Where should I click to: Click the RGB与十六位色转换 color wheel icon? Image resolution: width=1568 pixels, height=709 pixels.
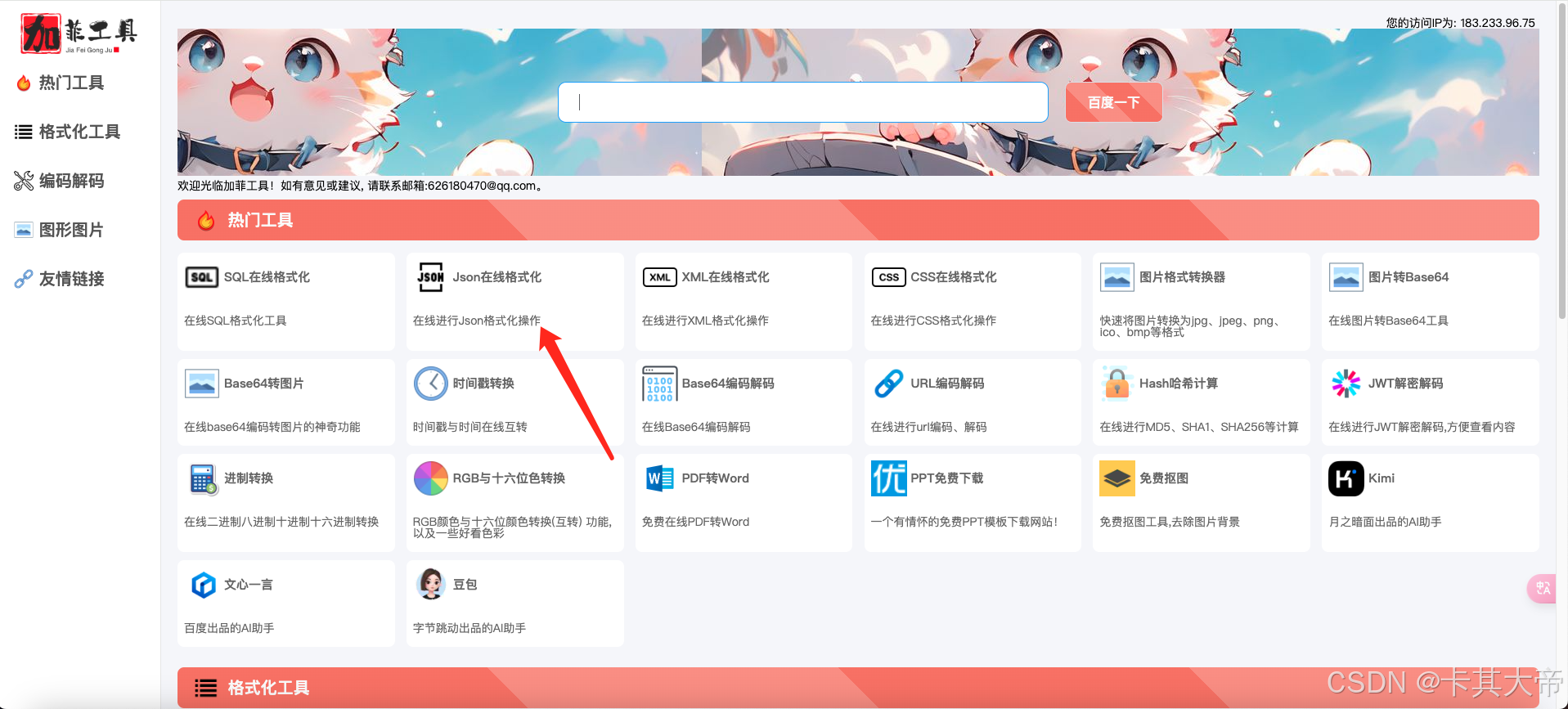pyautogui.click(x=430, y=478)
